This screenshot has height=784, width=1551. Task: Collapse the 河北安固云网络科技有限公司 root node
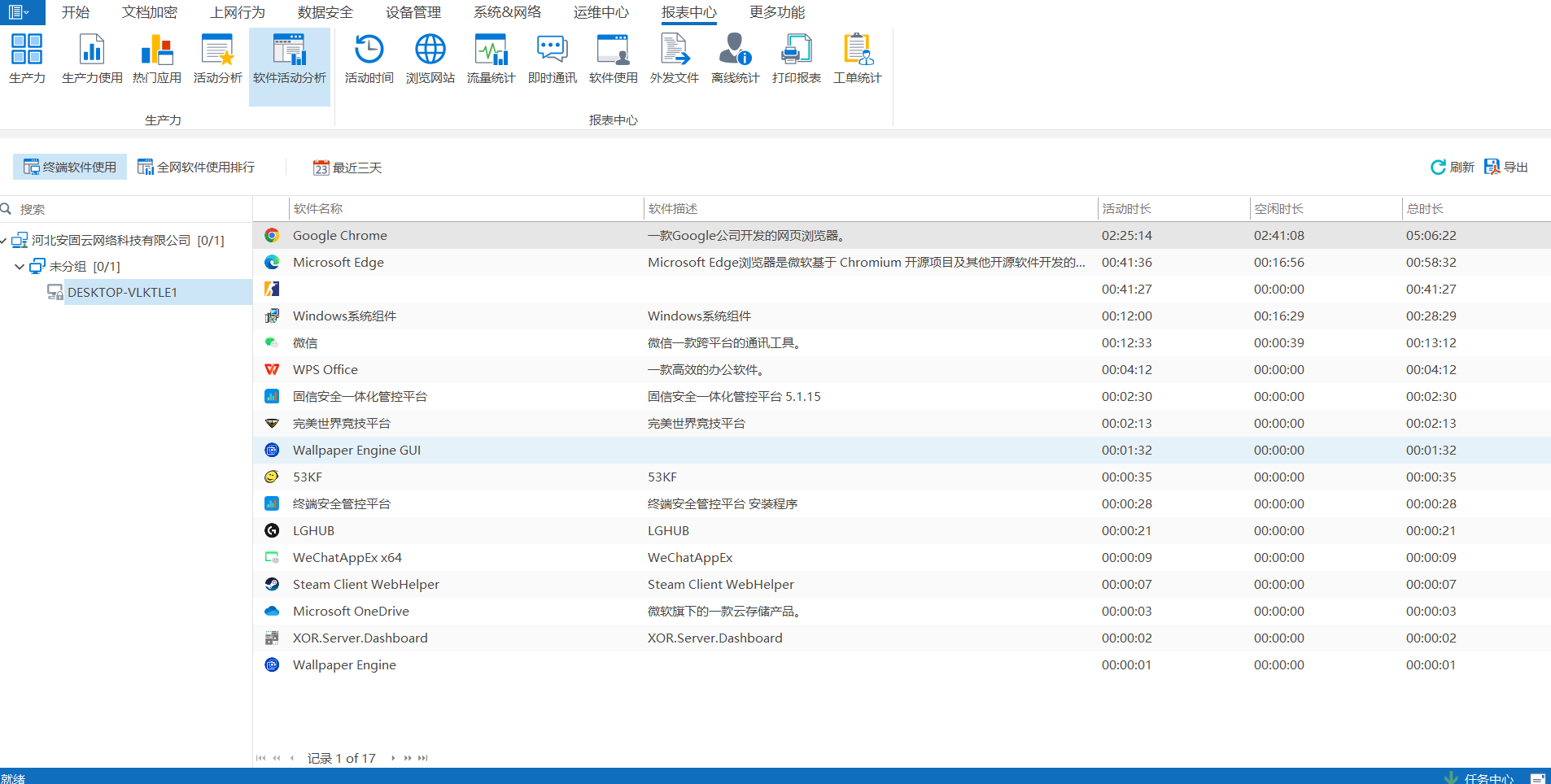[x=4, y=241]
